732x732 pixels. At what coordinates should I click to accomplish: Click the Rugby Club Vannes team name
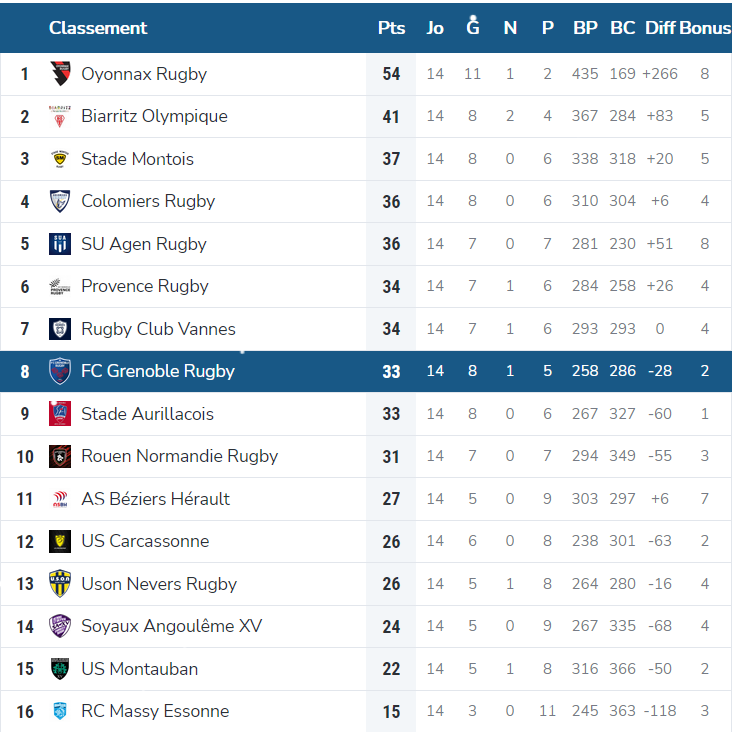158,329
